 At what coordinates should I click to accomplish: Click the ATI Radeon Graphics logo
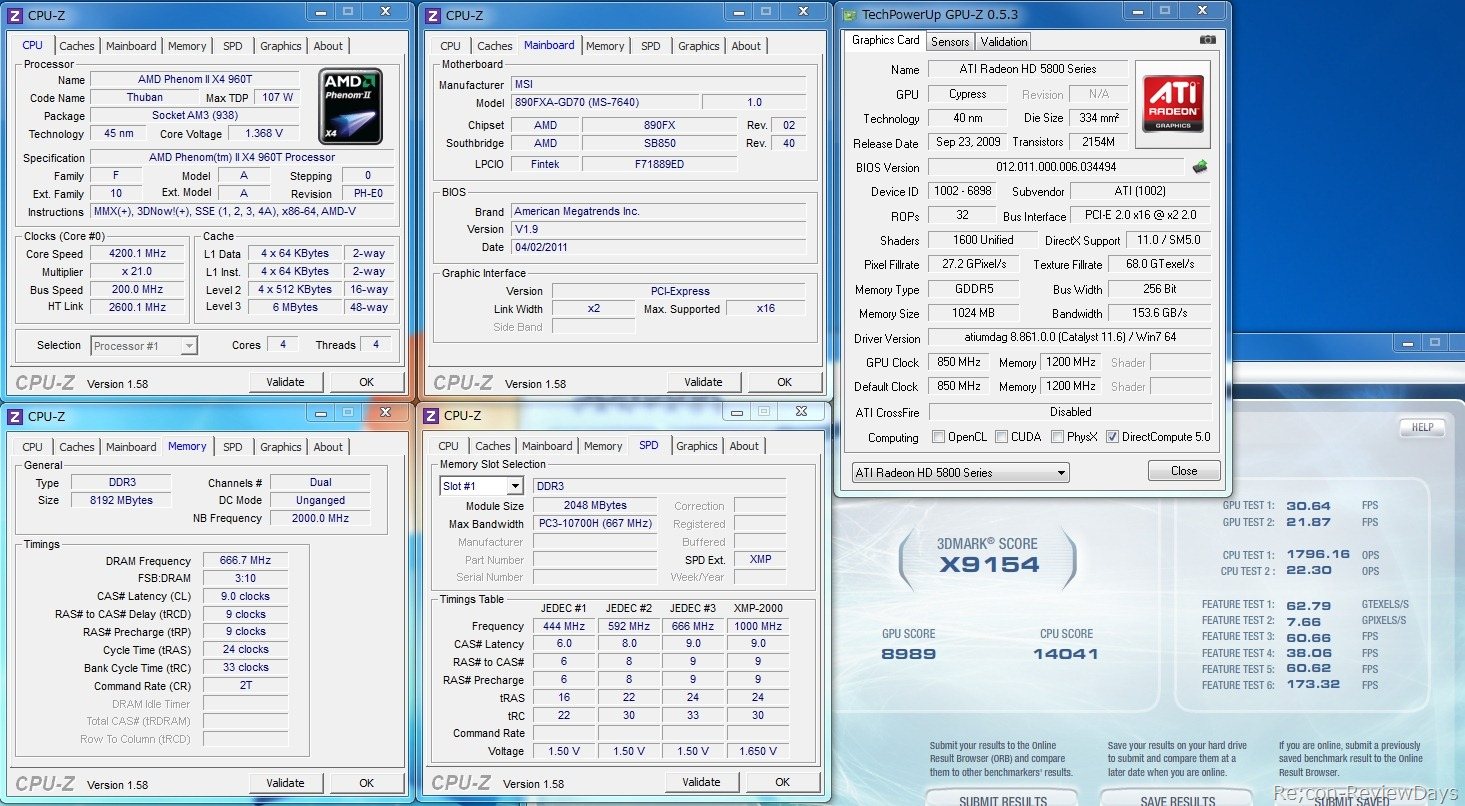click(x=1173, y=104)
